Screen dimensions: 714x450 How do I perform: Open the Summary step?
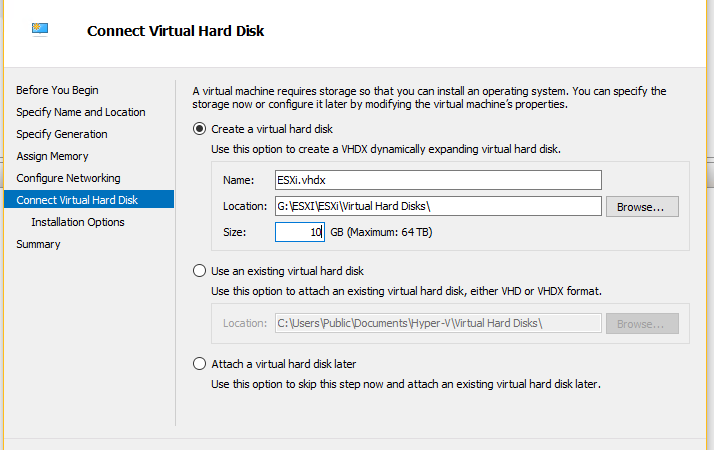pos(38,244)
